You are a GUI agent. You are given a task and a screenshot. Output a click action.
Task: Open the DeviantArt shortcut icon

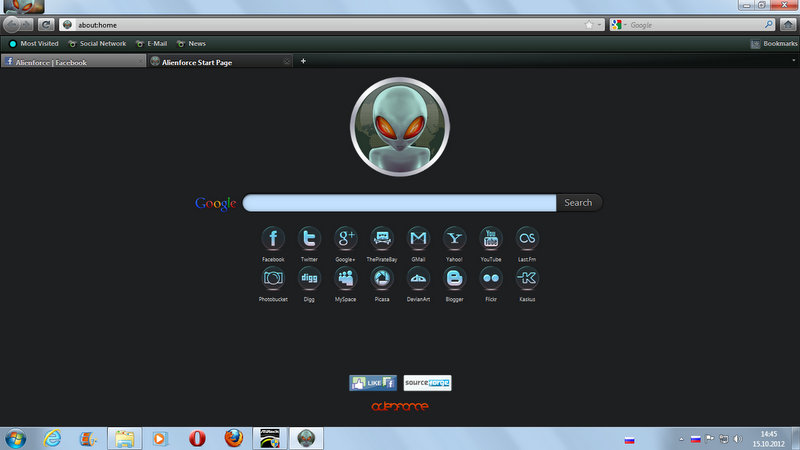(418, 279)
